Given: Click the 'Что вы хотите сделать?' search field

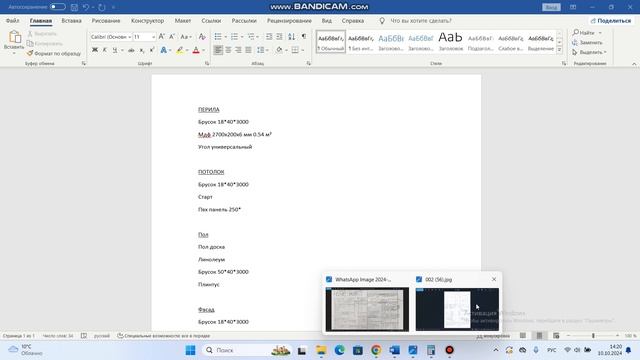Looking at the screenshot, I should click(421, 20).
